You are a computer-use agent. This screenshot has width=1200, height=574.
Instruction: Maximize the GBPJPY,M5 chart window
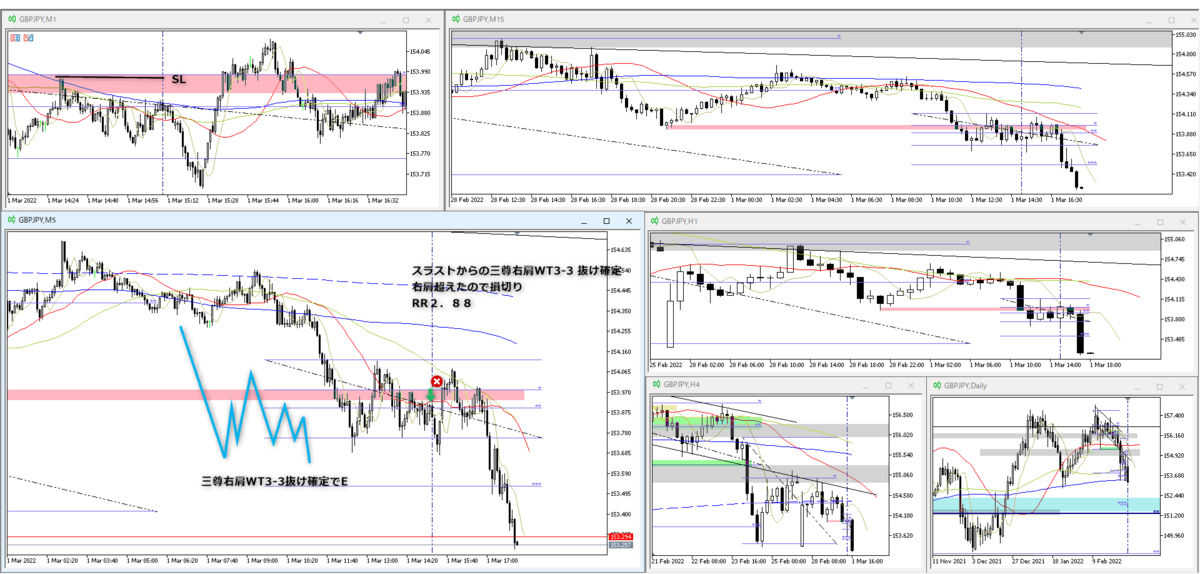[606, 220]
